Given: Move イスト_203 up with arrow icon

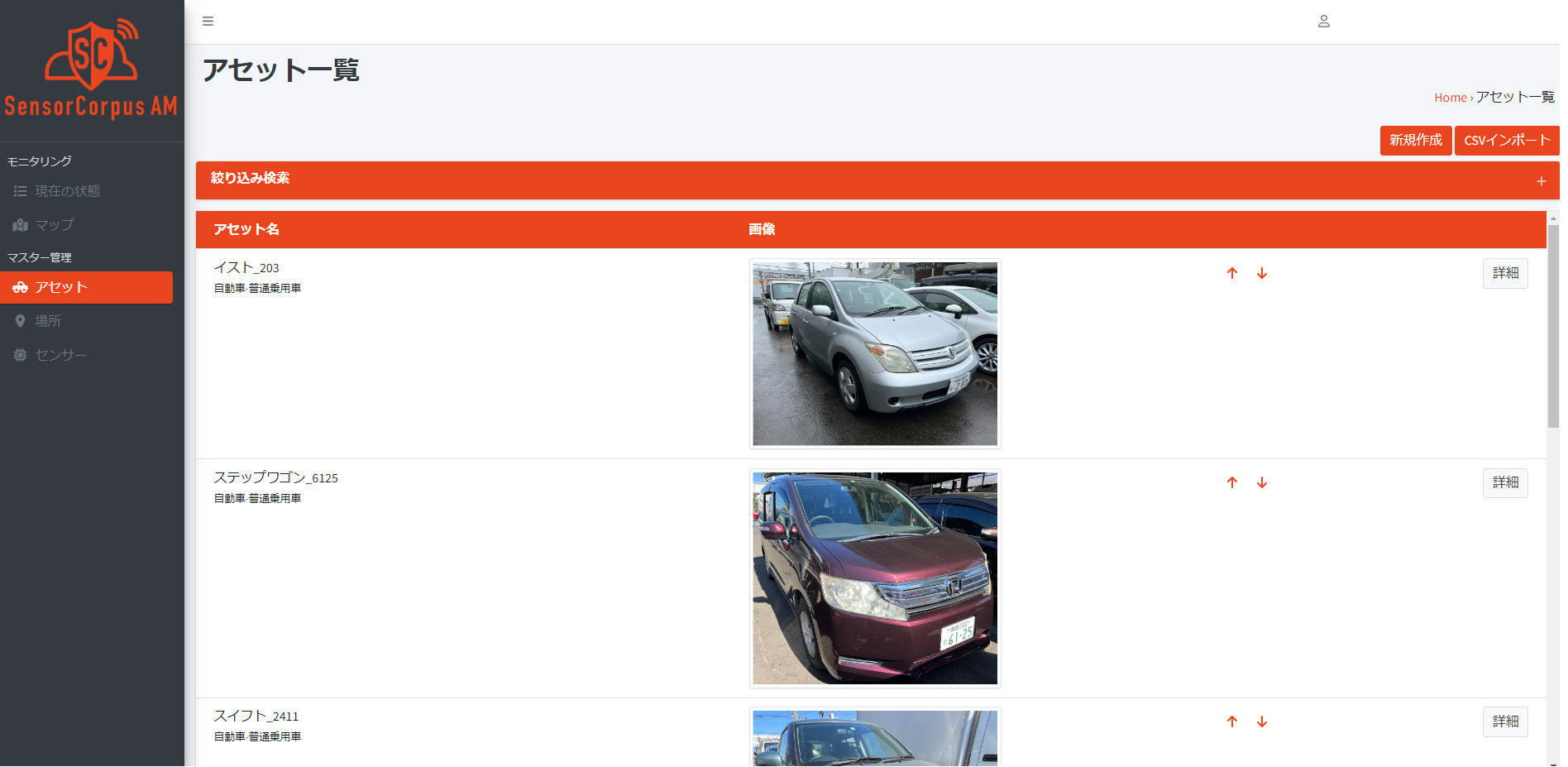Looking at the screenshot, I should pos(1231,273).
